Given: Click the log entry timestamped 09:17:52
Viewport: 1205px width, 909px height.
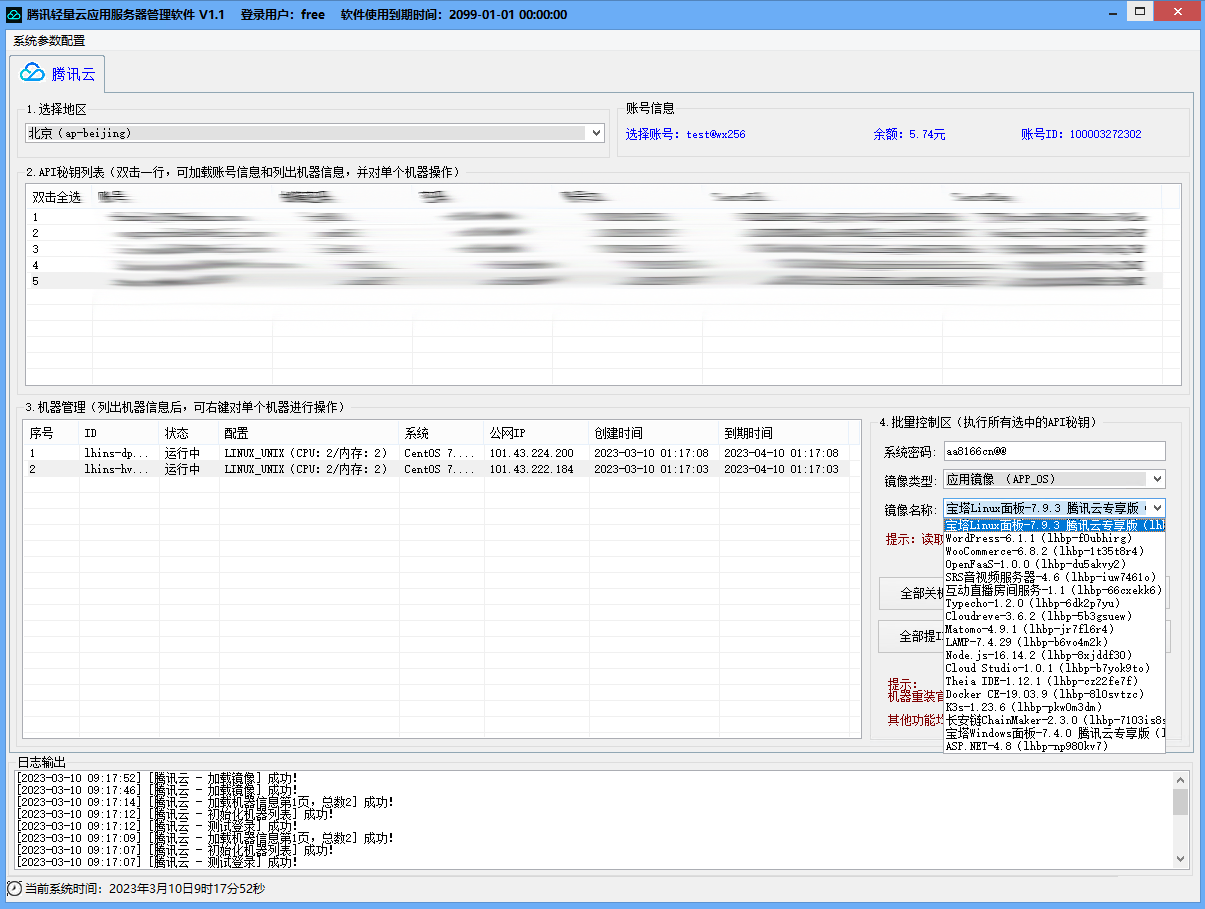Looking at the screenshot, I should (158, 778).
